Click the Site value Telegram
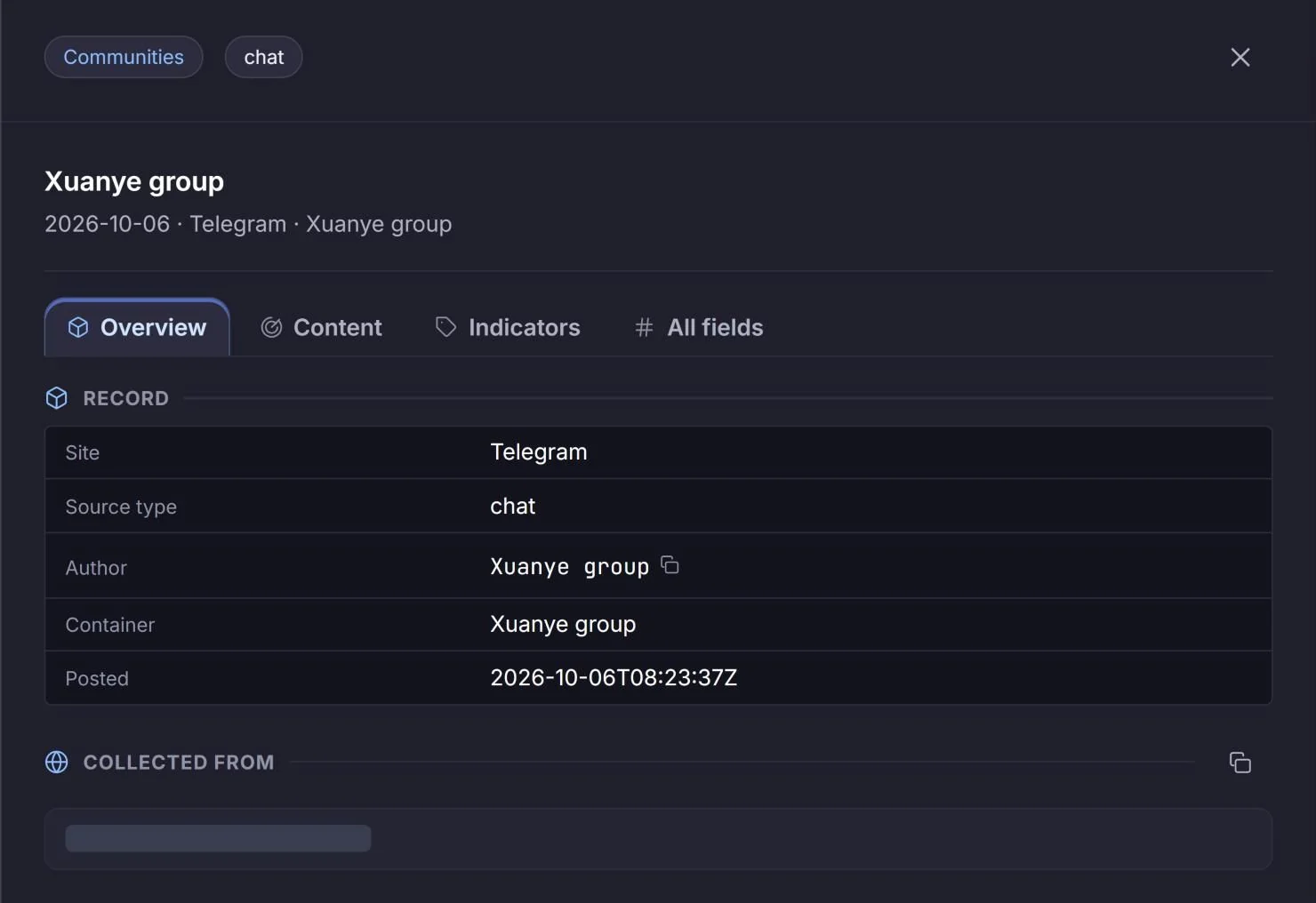This screenshot has height=903, width=1316. pyautogui.click(x=539, y=452)
